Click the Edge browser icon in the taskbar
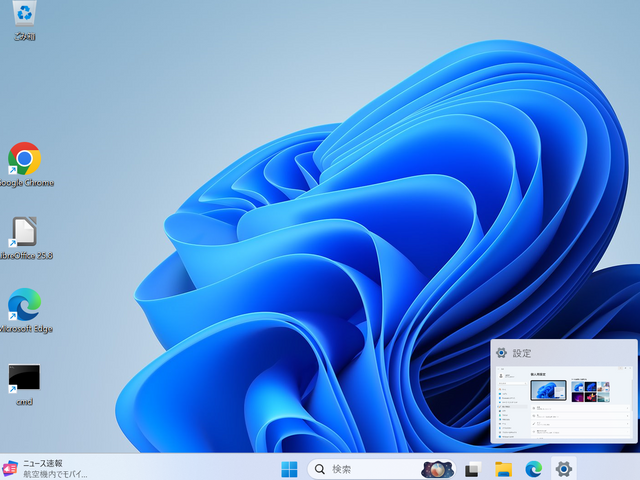The image size is (640, 480). [534, 469]
